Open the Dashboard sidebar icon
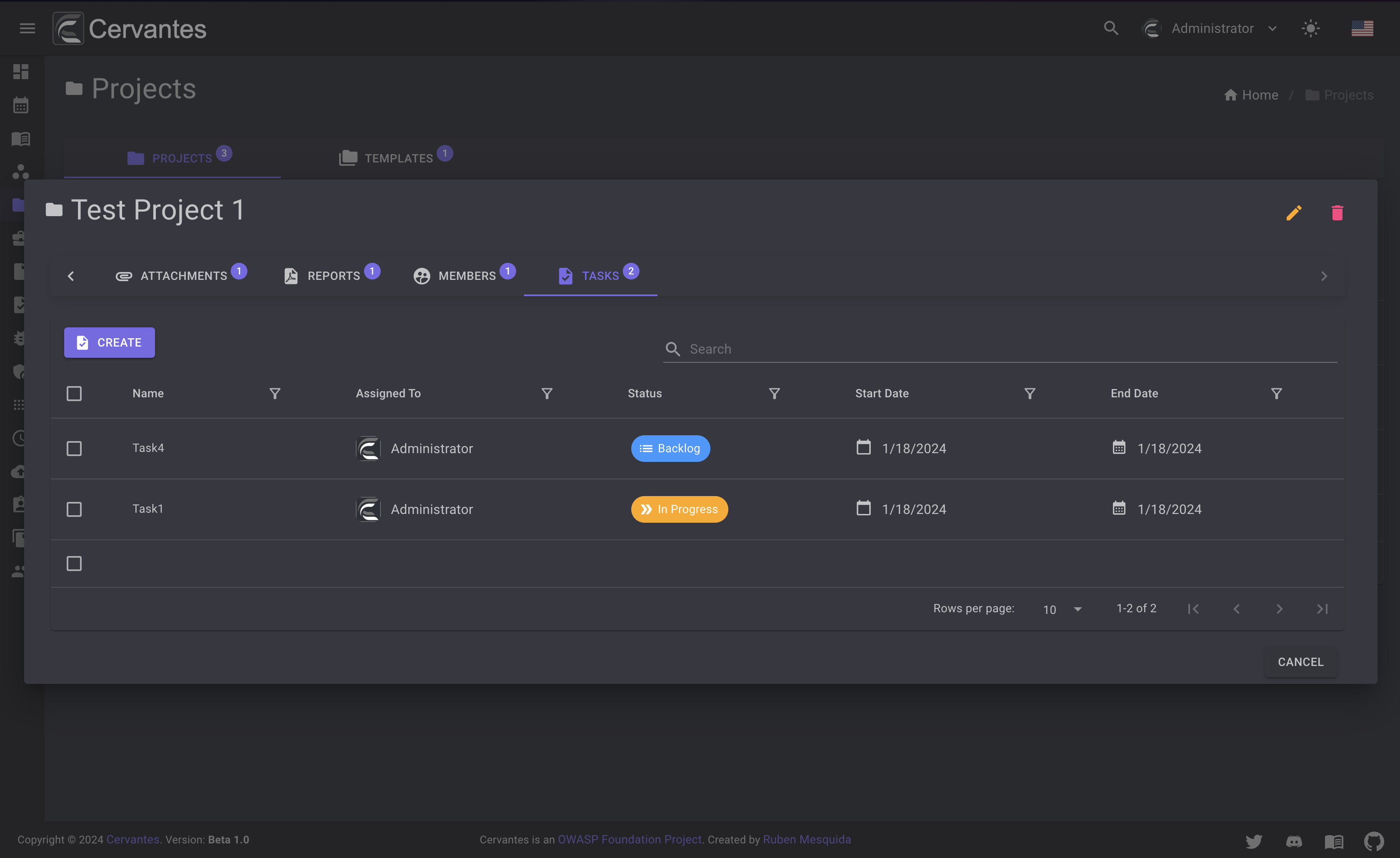 [x=21, y=72]
